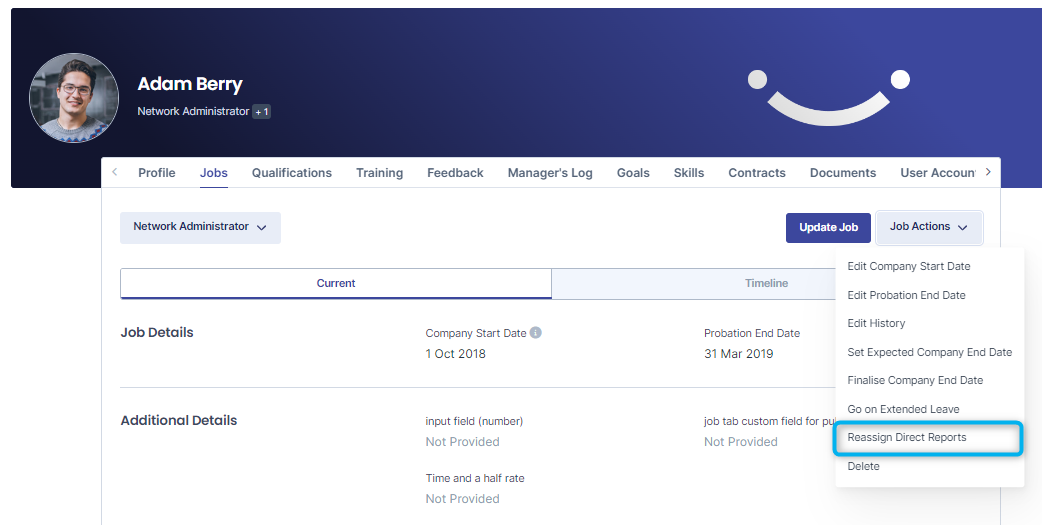The image size is (1042, 525).
Task: Select the Jobs tab
Action: pos(214,173)
